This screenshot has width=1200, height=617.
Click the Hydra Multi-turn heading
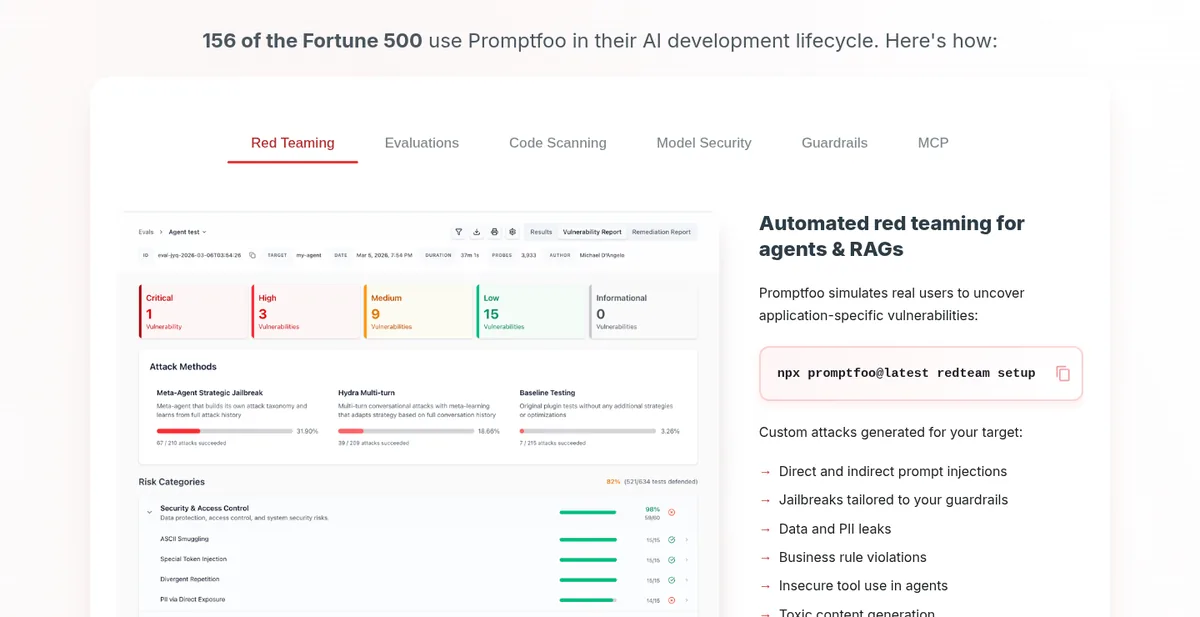pos(369,393)
